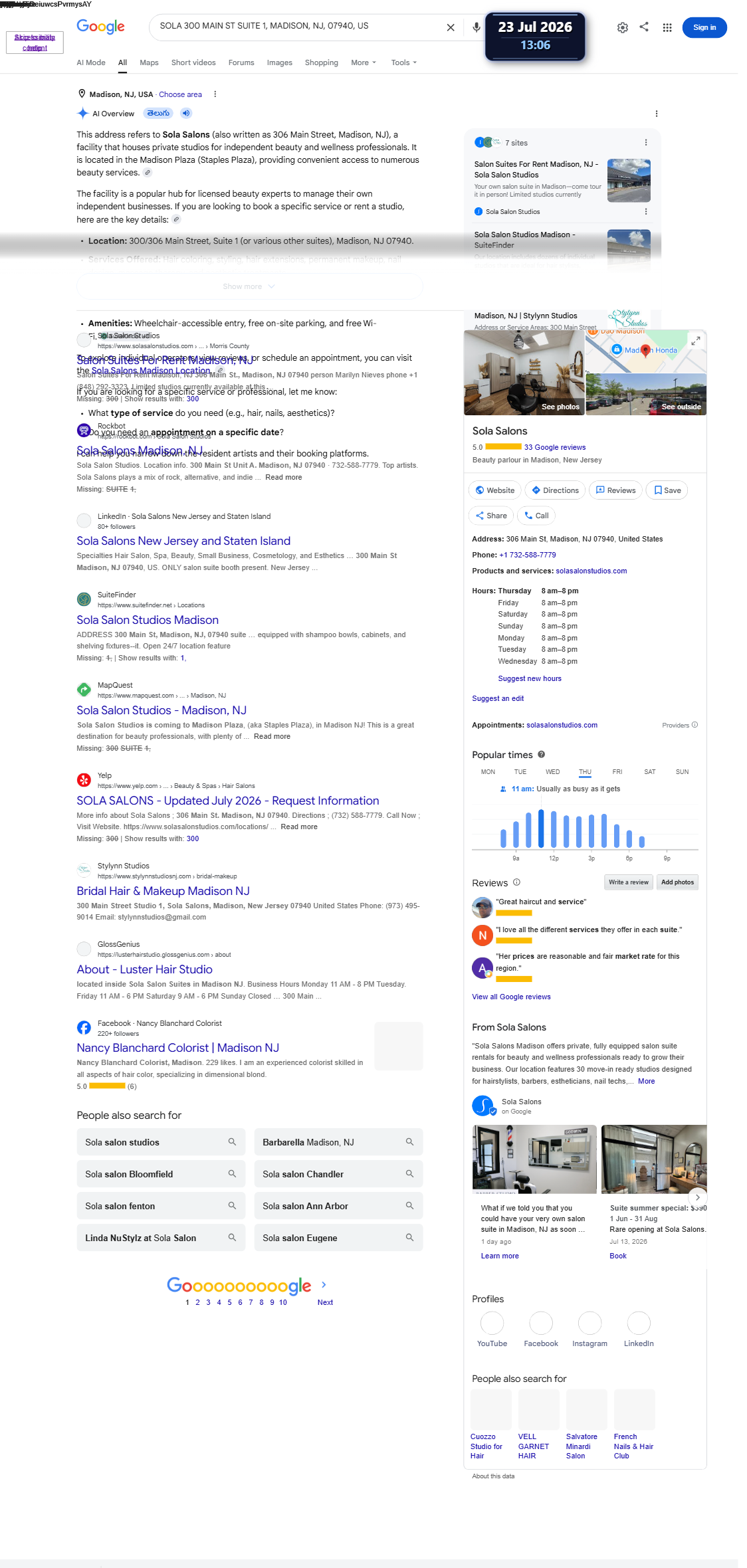
Task: Click the MapQuest result favicon
Action: 84,690
